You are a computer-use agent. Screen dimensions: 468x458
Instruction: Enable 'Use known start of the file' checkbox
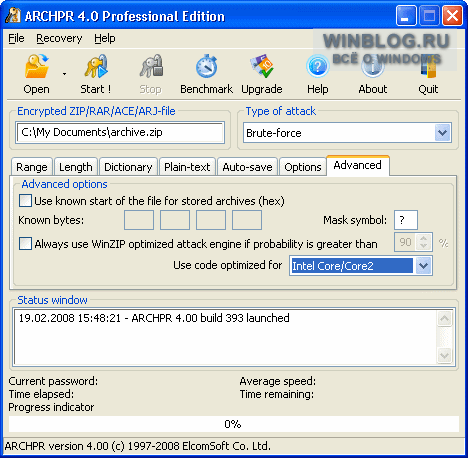pyautogui.click(x=25, y=201)
